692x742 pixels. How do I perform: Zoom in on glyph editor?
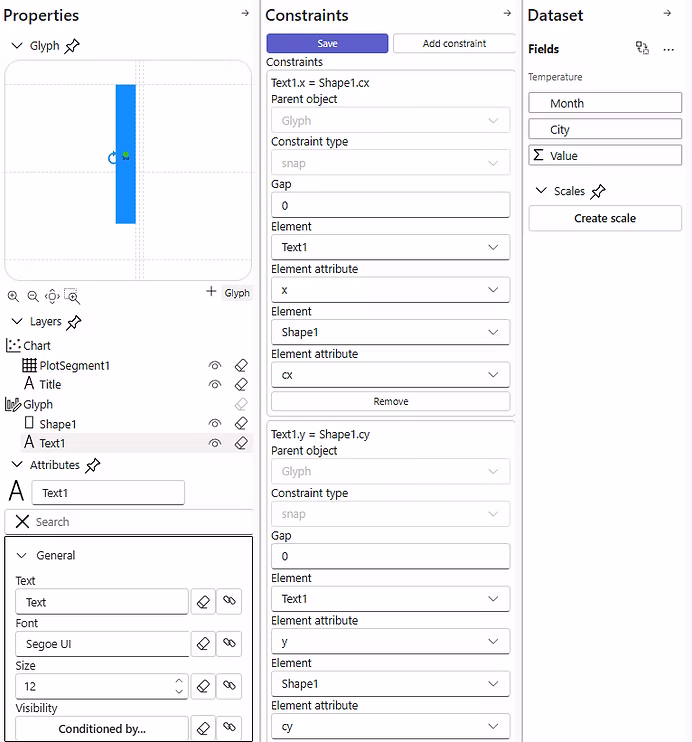coord(13,296)
